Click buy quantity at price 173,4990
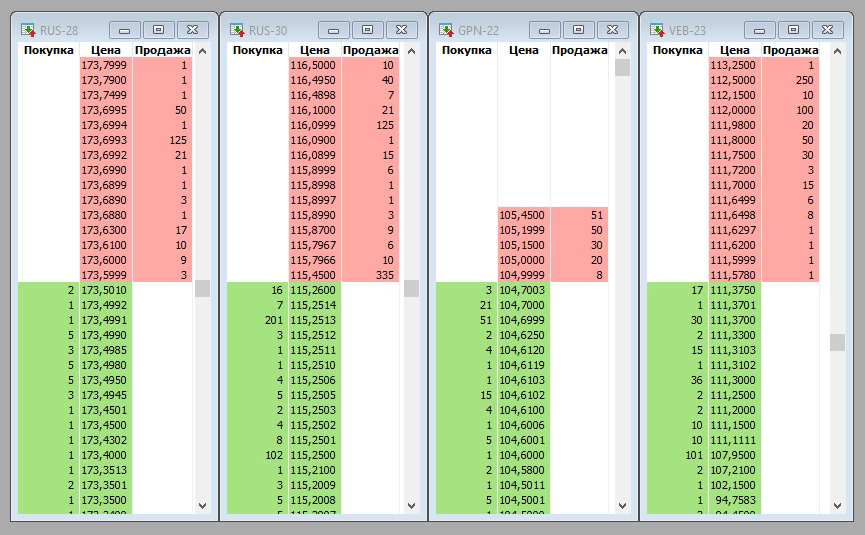865x535 pixels. coord(49,335)
